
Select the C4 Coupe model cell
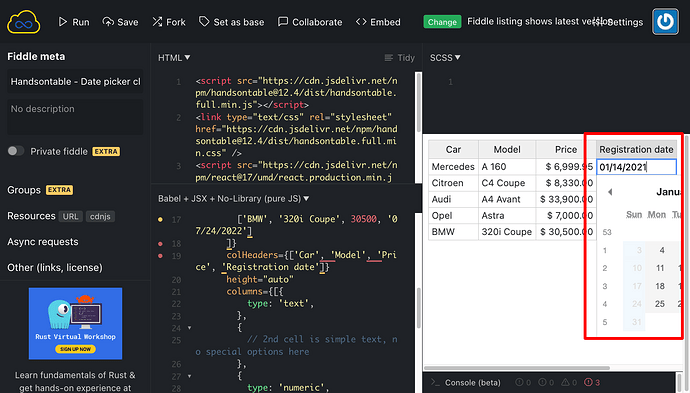coord(507,183)
